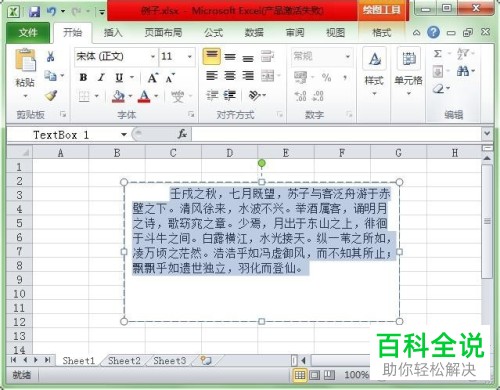Toggle Underline formatting

[119, 78]
